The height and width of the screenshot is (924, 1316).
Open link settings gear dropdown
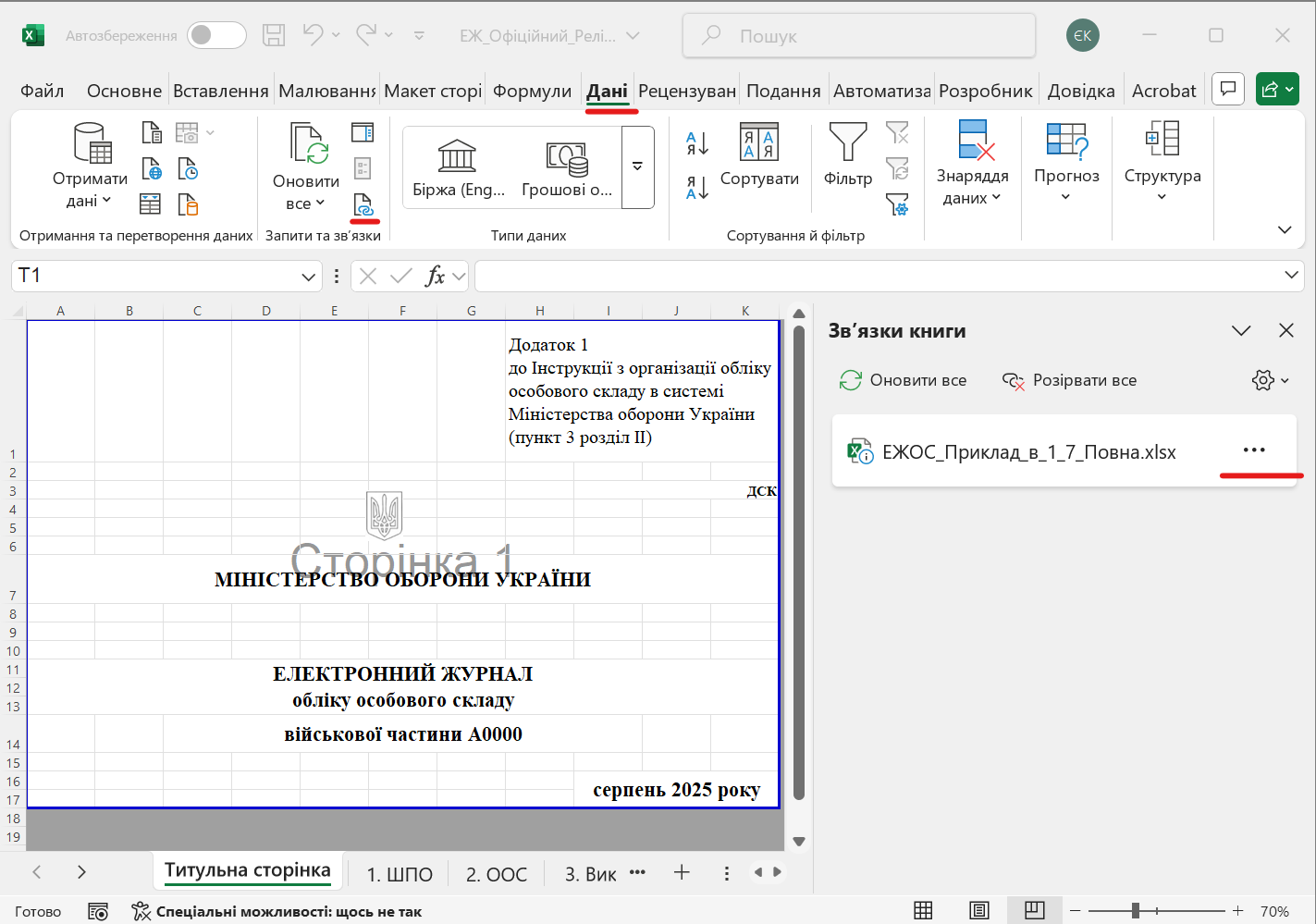[x=1271, y=380]
